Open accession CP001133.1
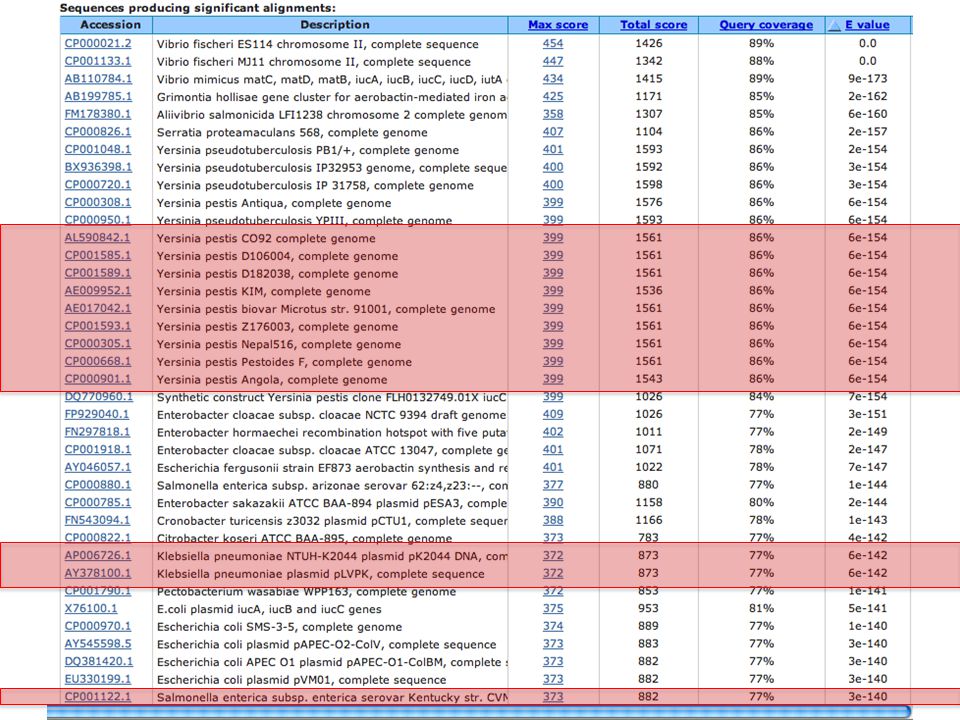The width and height of the screenshot is (960, 720). point(98,61)
